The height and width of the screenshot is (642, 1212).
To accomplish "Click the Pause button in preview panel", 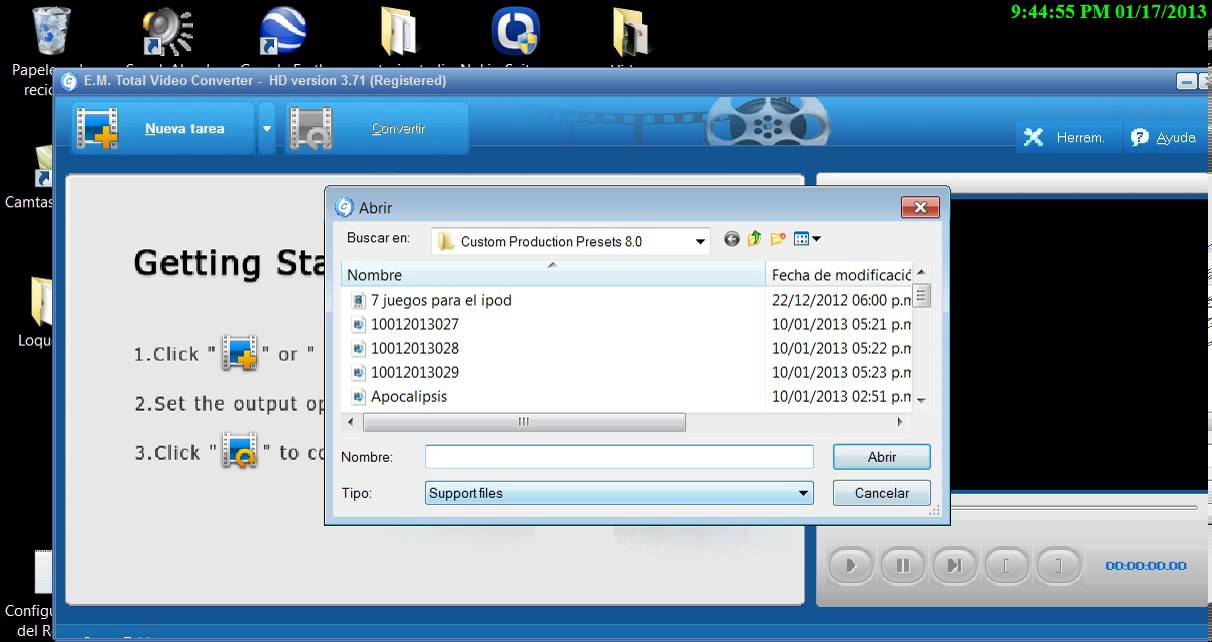I will coord(903,566).
